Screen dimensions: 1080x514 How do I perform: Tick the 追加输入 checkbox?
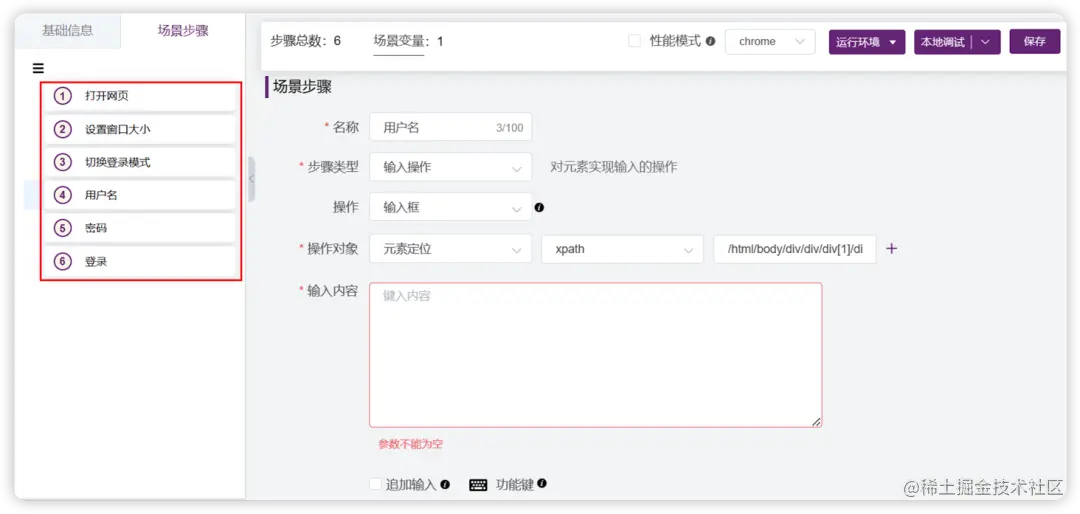pyautogui.click(x=375, y=484)
